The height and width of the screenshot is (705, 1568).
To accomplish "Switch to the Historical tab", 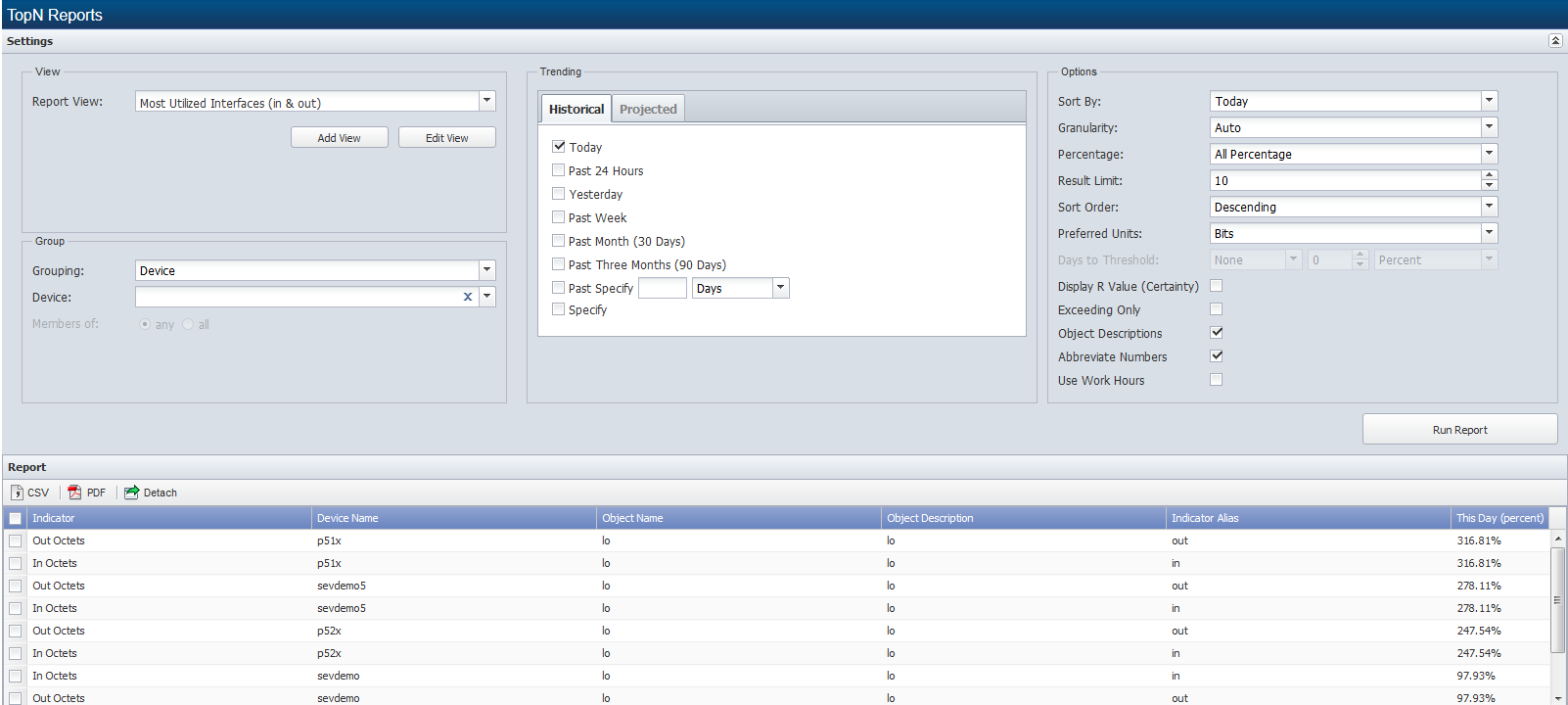I will pyautogui.click(x=576, y=109).
